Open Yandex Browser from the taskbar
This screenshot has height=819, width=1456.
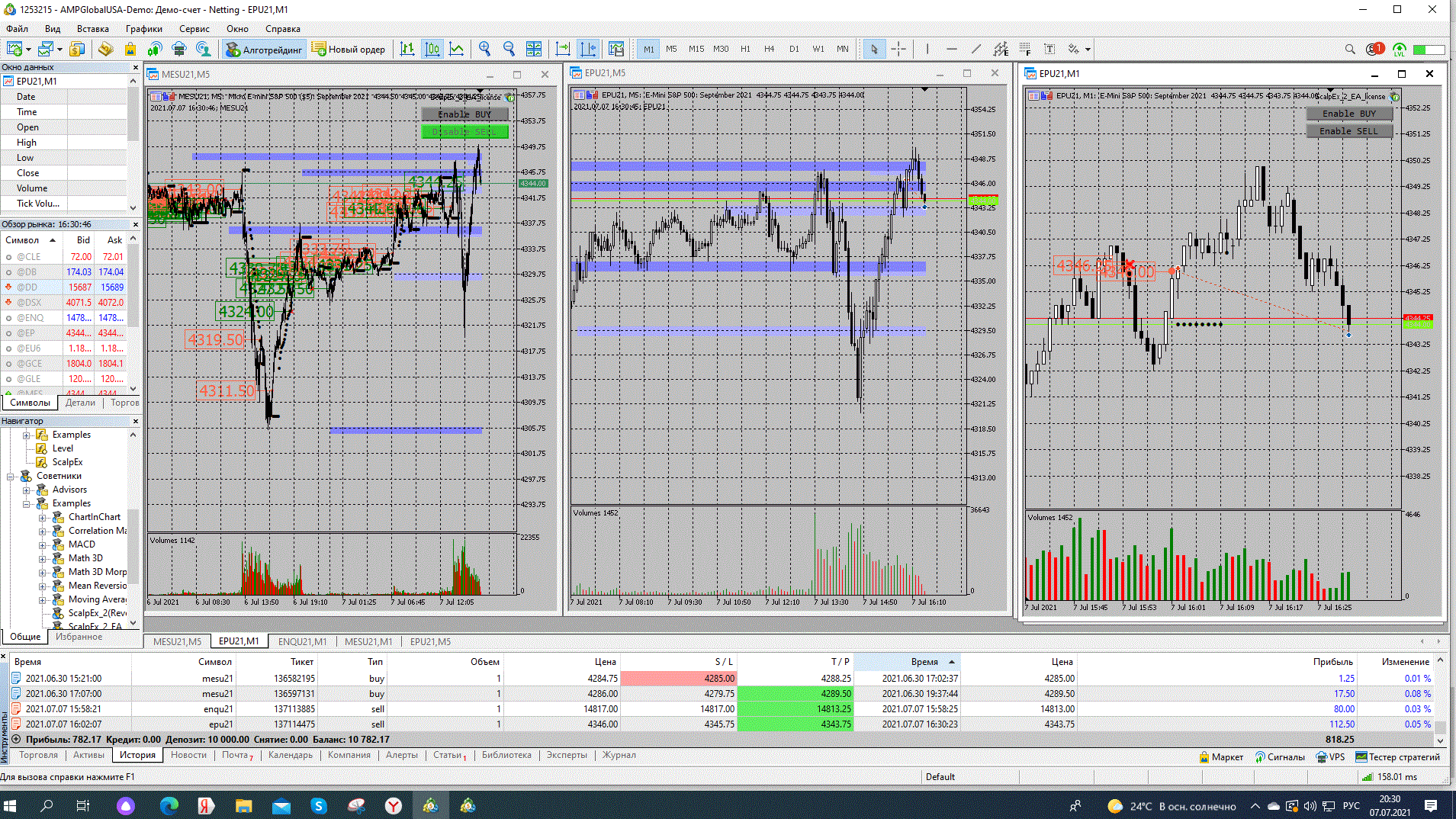[394, 805]
